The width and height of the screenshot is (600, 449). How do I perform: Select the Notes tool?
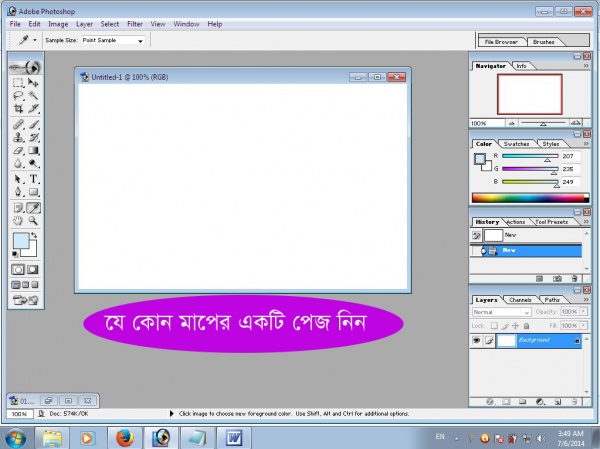point(18,208)
